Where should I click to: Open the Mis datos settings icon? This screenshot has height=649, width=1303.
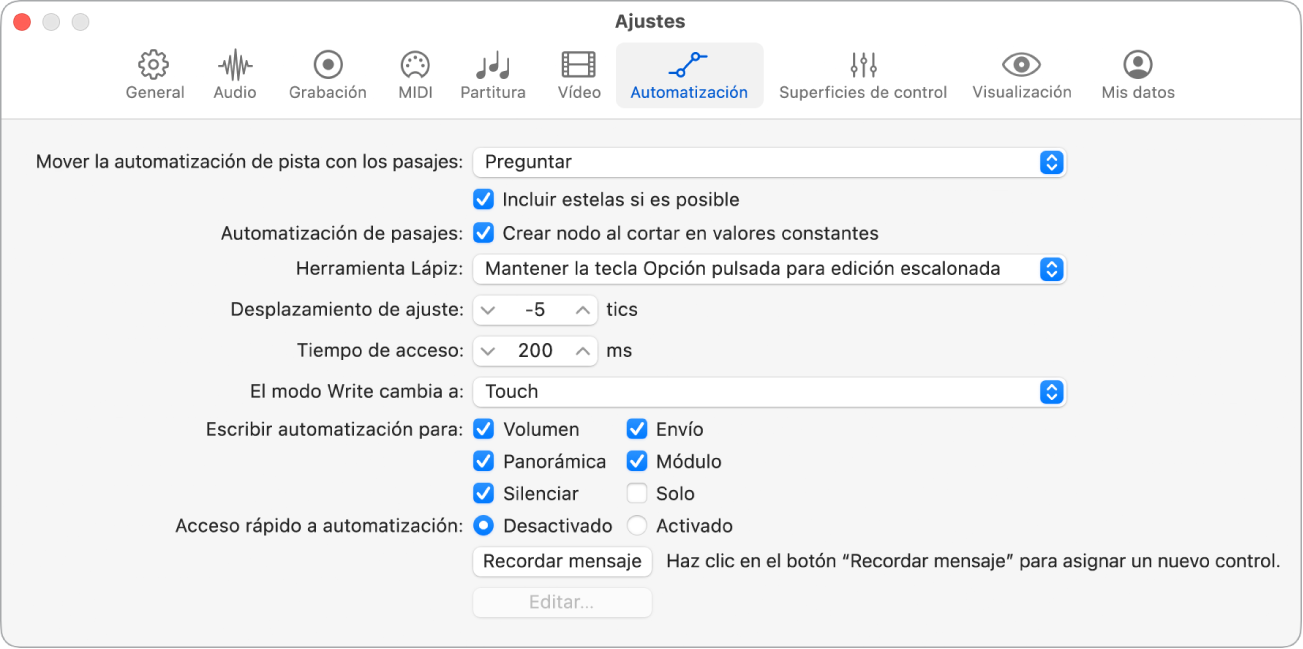point(1136,73)
